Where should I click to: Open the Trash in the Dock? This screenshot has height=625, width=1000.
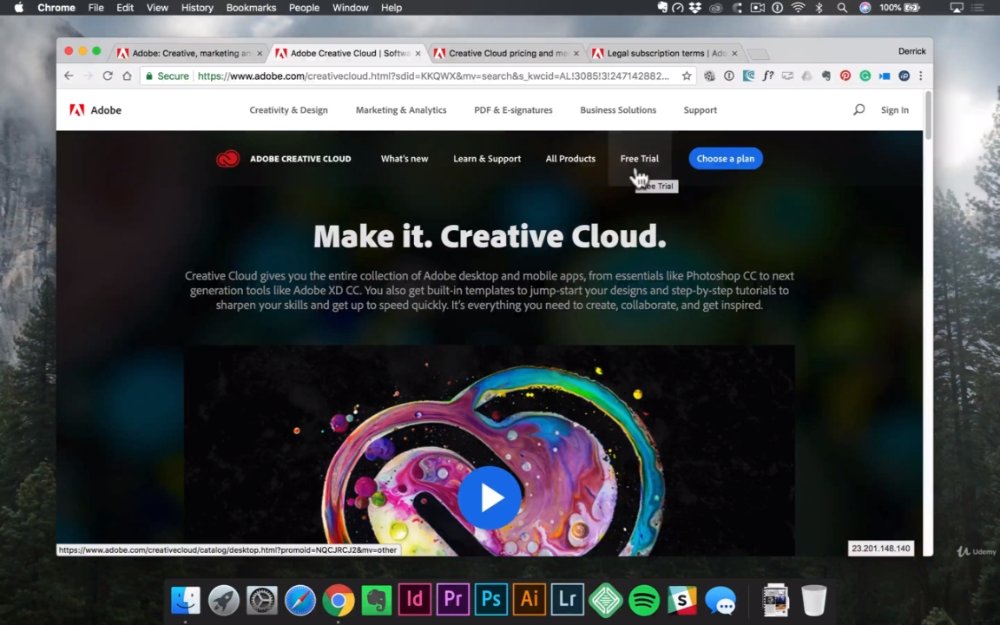(x=814, y=600)
